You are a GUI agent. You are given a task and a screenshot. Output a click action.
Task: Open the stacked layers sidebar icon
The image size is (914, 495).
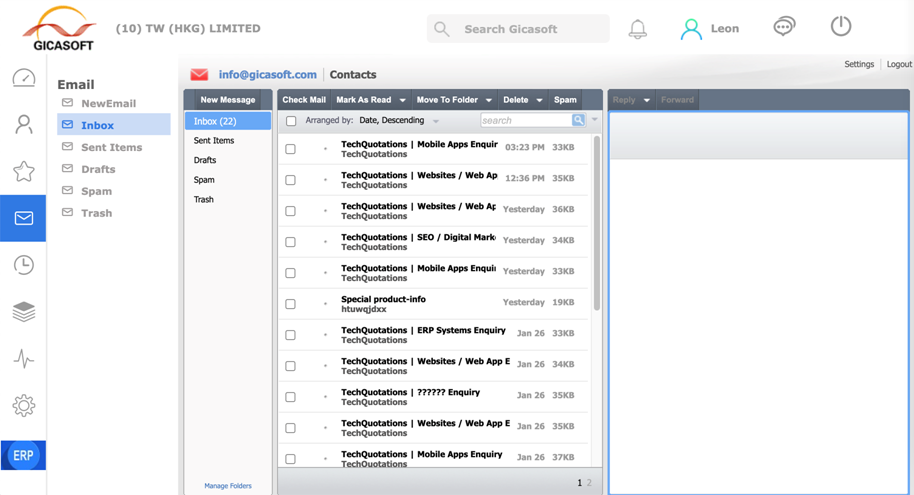(x=23, y=312)
